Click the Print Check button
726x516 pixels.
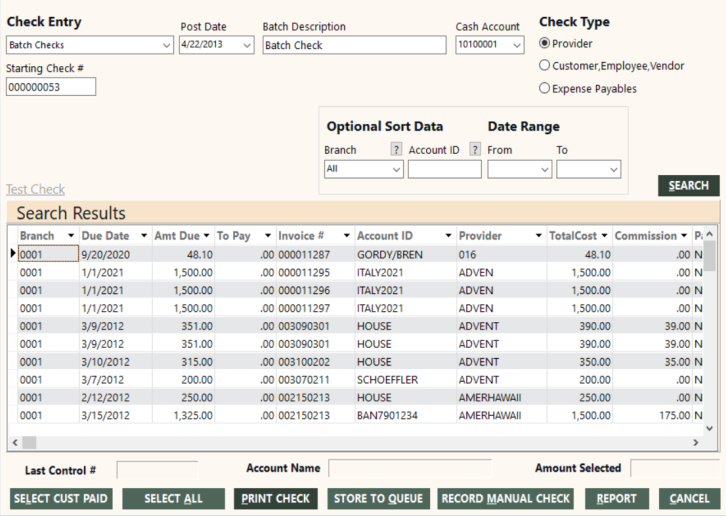(x=276, y=498)
